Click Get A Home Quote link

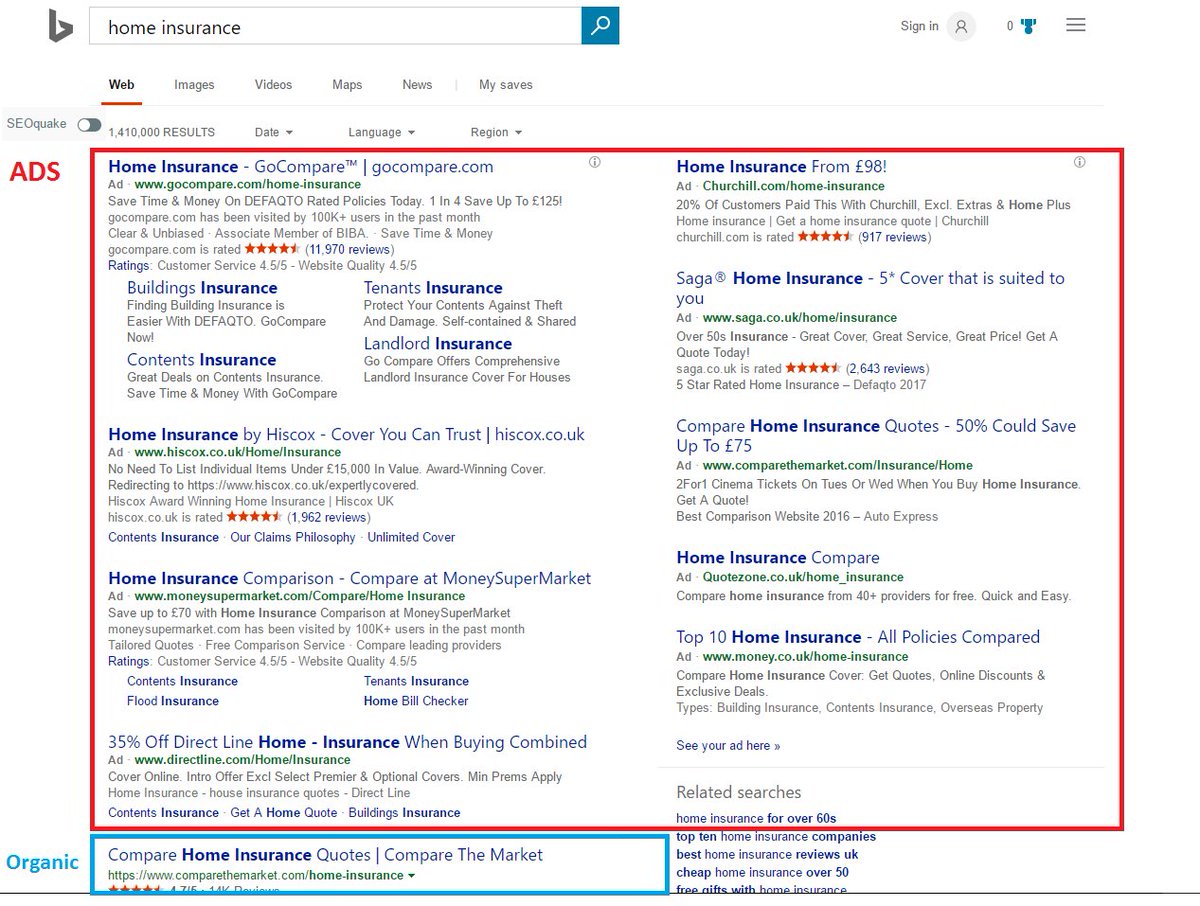click(284, 813)
